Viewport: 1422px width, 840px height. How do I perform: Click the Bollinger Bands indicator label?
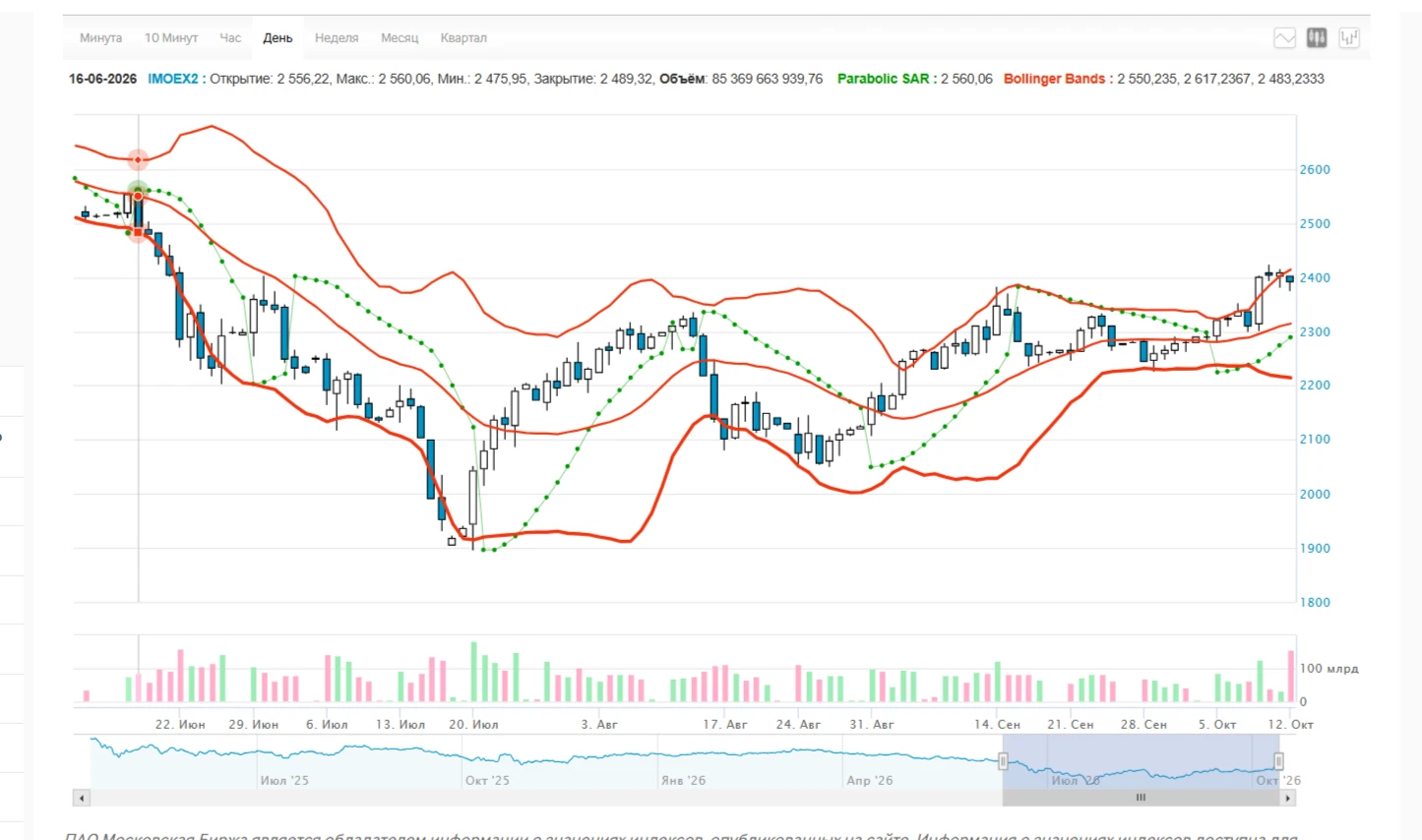(x=1058, y=79)
